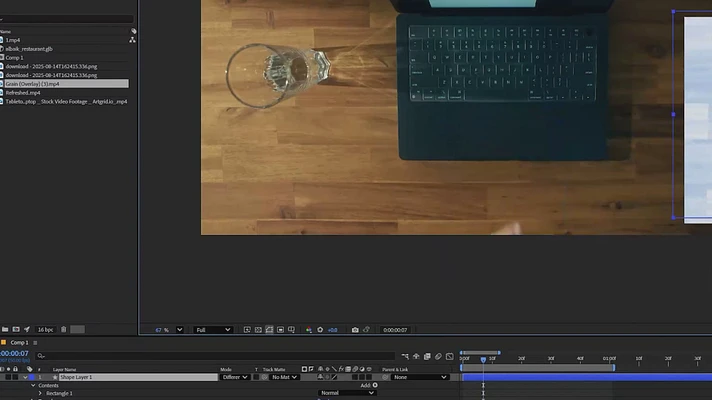Screen dimensions: 712x400
Task: Toggle shy switch for Shape Layer 1
Action: 320,377
